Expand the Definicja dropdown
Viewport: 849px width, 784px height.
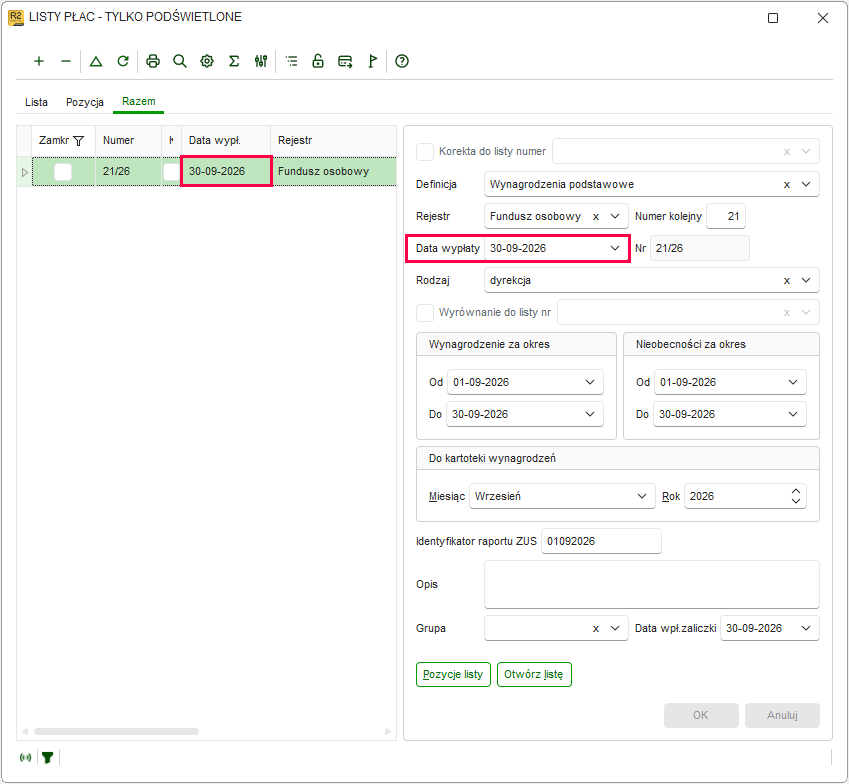point(806,185)
